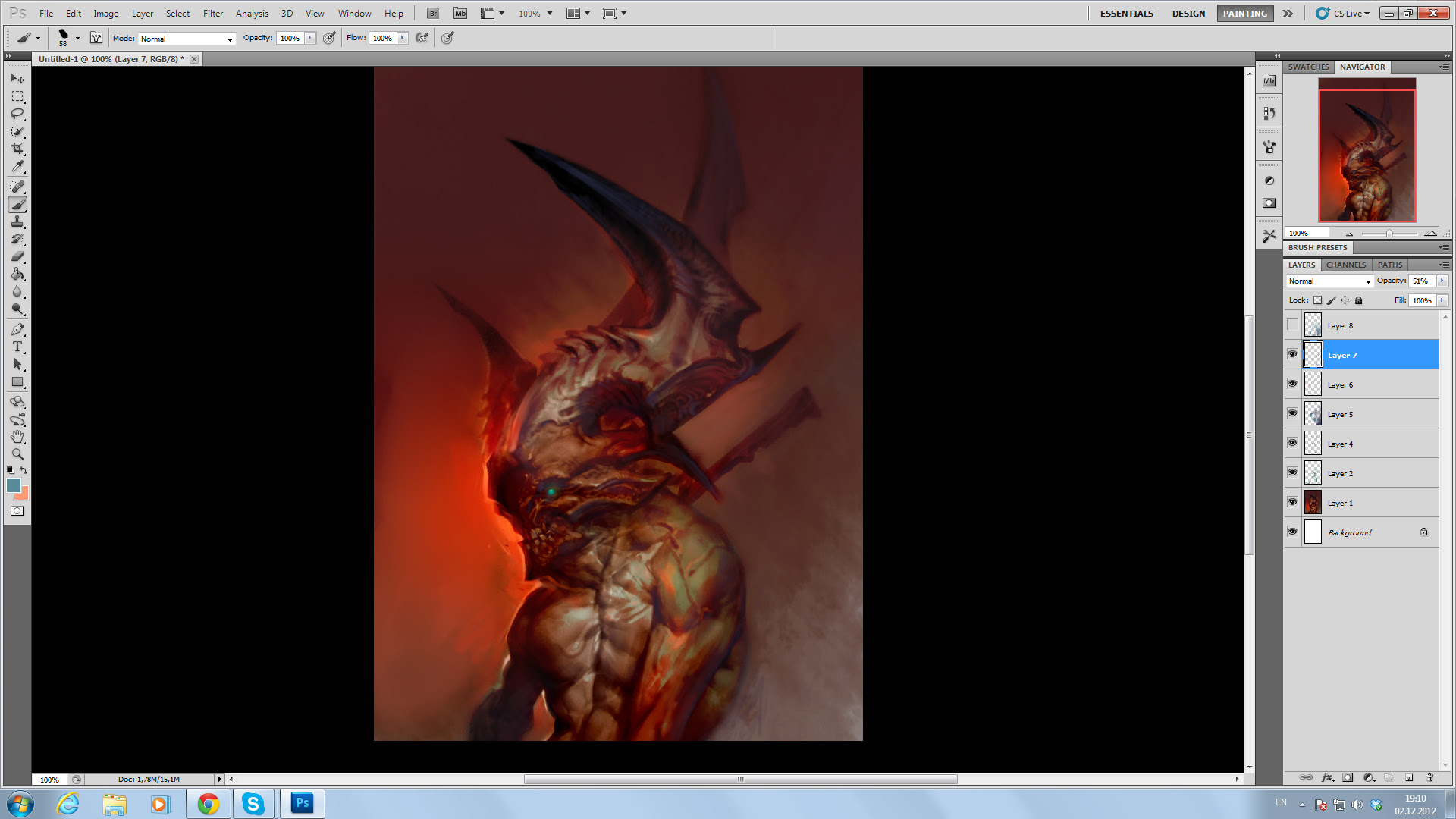Viewport: 1456px width, 819px height.
Task: Toggle the Brush panel button in options bar
Action: point(96,38)
